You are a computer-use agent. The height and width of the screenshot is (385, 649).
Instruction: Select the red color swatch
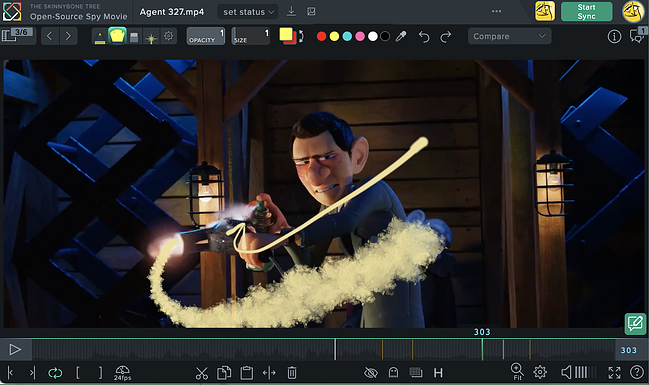pos(321,36)
